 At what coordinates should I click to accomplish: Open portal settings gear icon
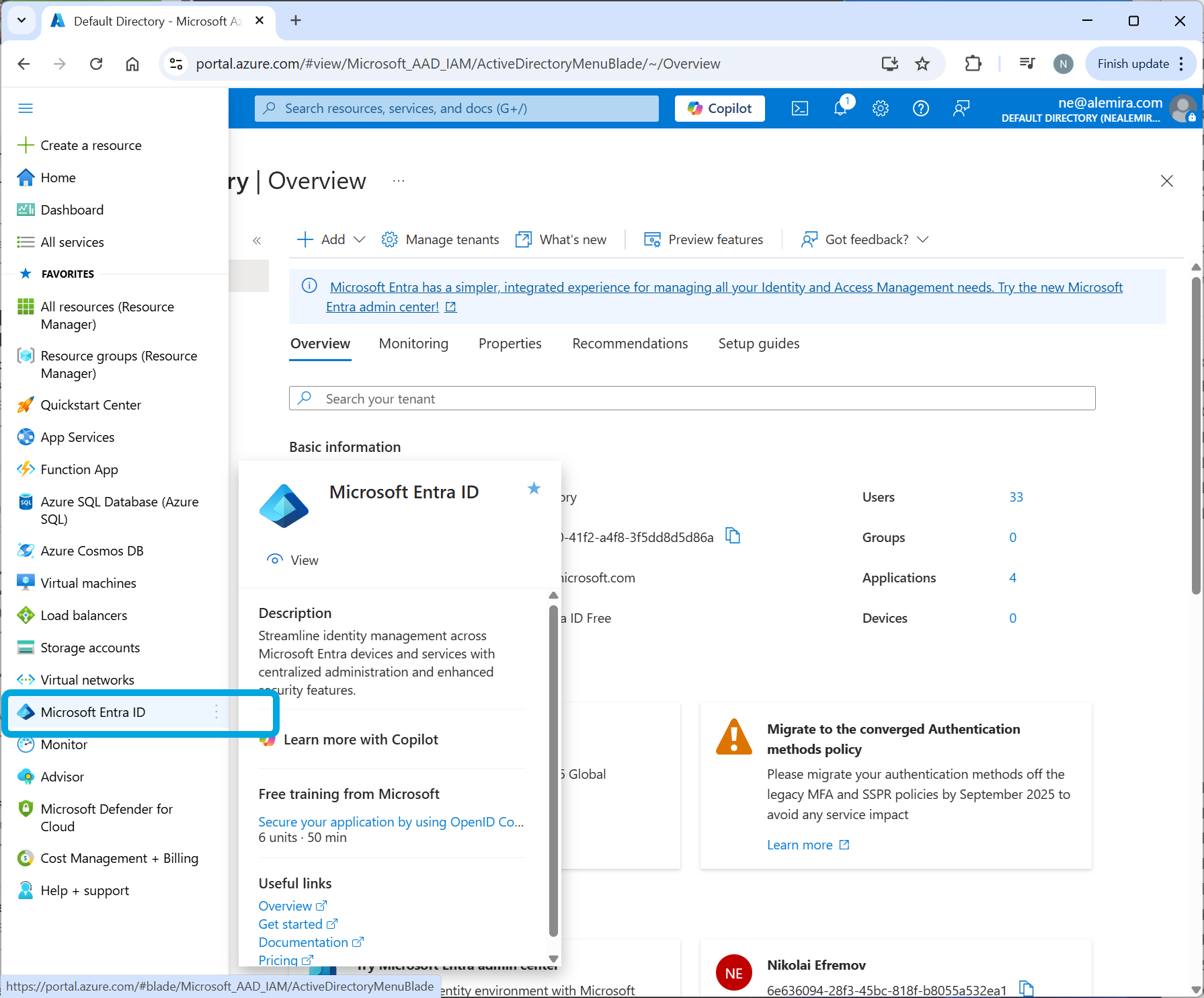(x=881, y=108)
